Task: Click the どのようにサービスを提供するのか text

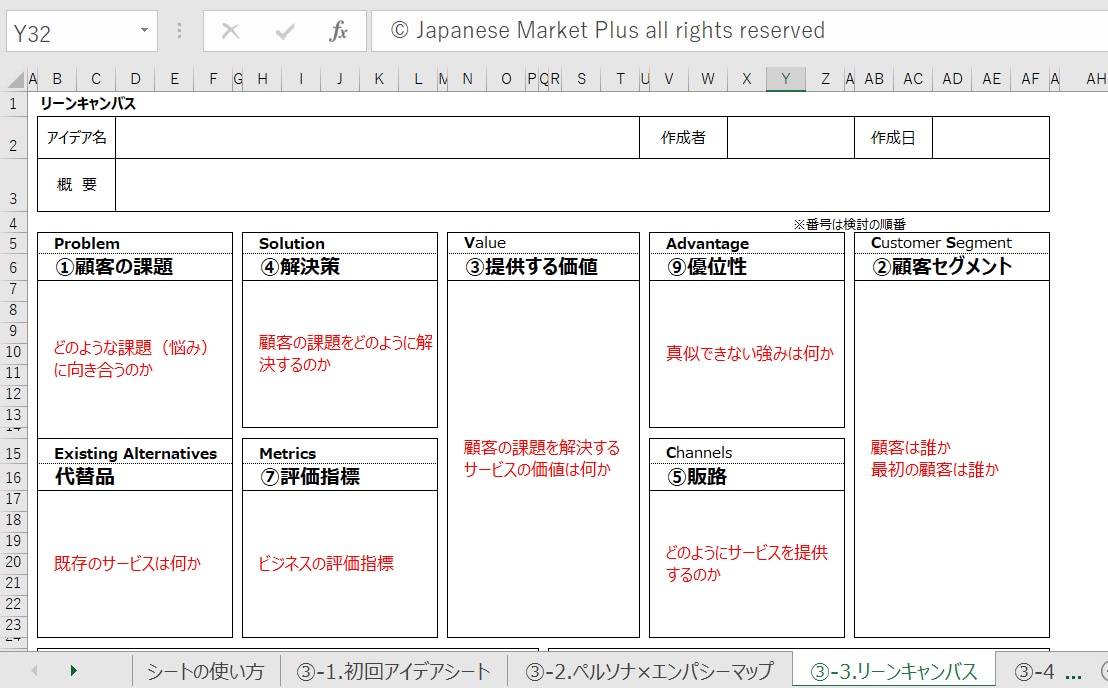Action: [x=746, y=563]
